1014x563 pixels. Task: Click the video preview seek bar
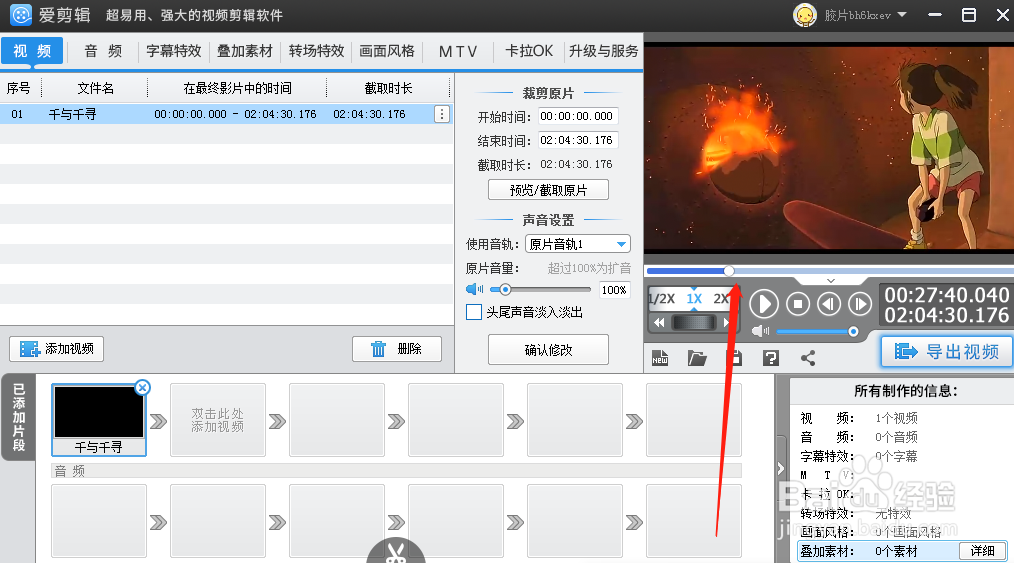tap(830, 271)
